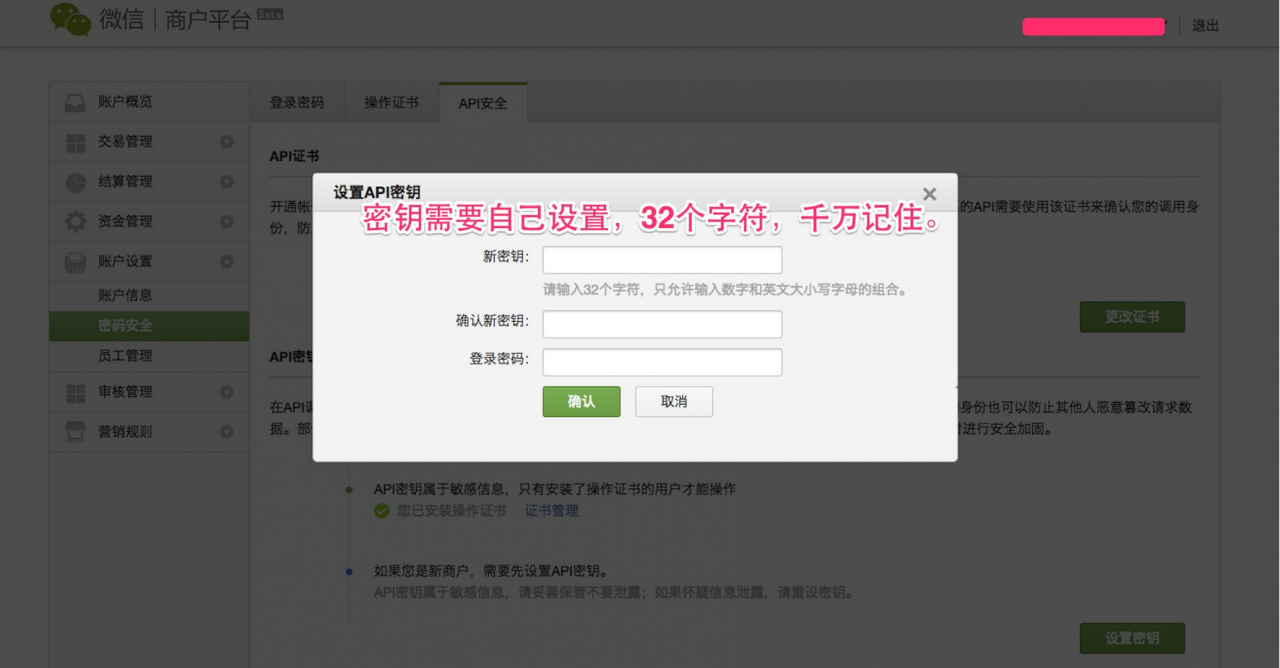This screenshot has width=1280, height=668.
Task: Click the WeChat logo icon
Action: coord(71,19)
